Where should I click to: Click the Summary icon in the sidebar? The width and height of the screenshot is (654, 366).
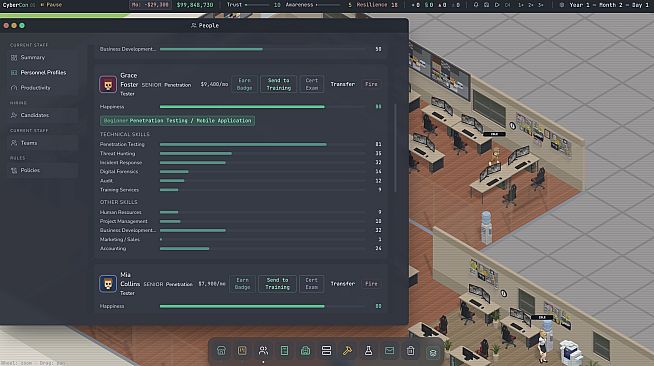pos(14,58)
